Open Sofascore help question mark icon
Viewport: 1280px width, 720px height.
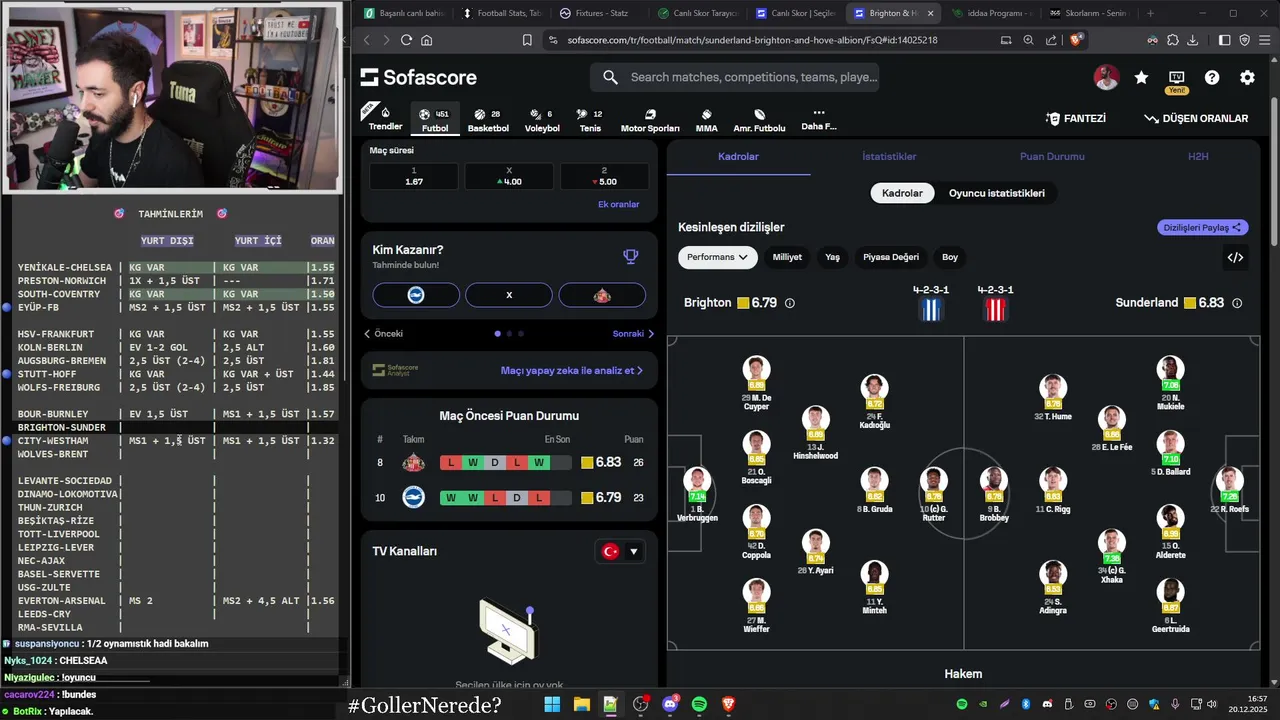point(1212,78)
